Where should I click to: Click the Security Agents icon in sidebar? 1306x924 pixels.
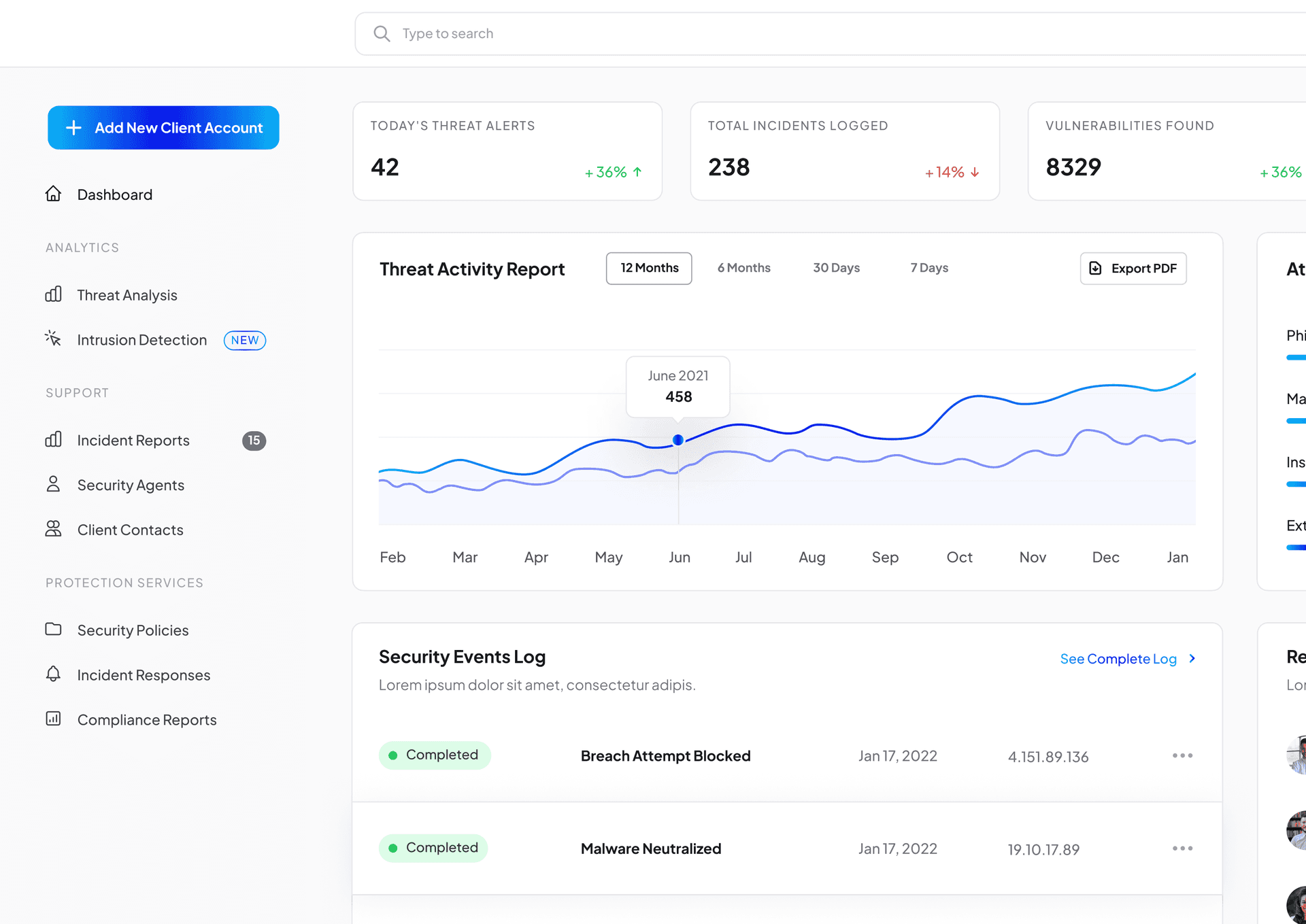click(x=54, y=484)
